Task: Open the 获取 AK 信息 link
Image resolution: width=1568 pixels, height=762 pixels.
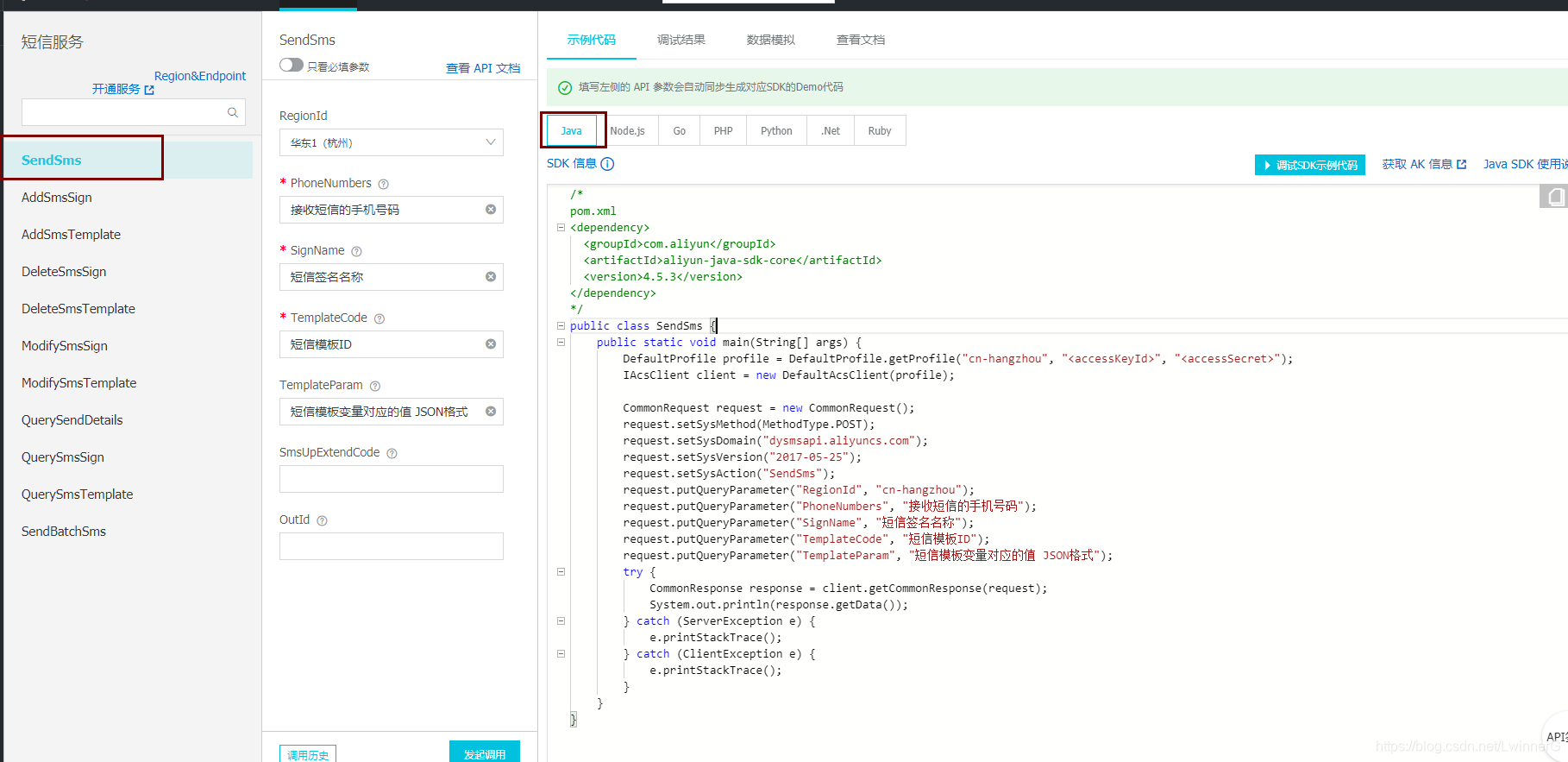Action: (1417, 164)
